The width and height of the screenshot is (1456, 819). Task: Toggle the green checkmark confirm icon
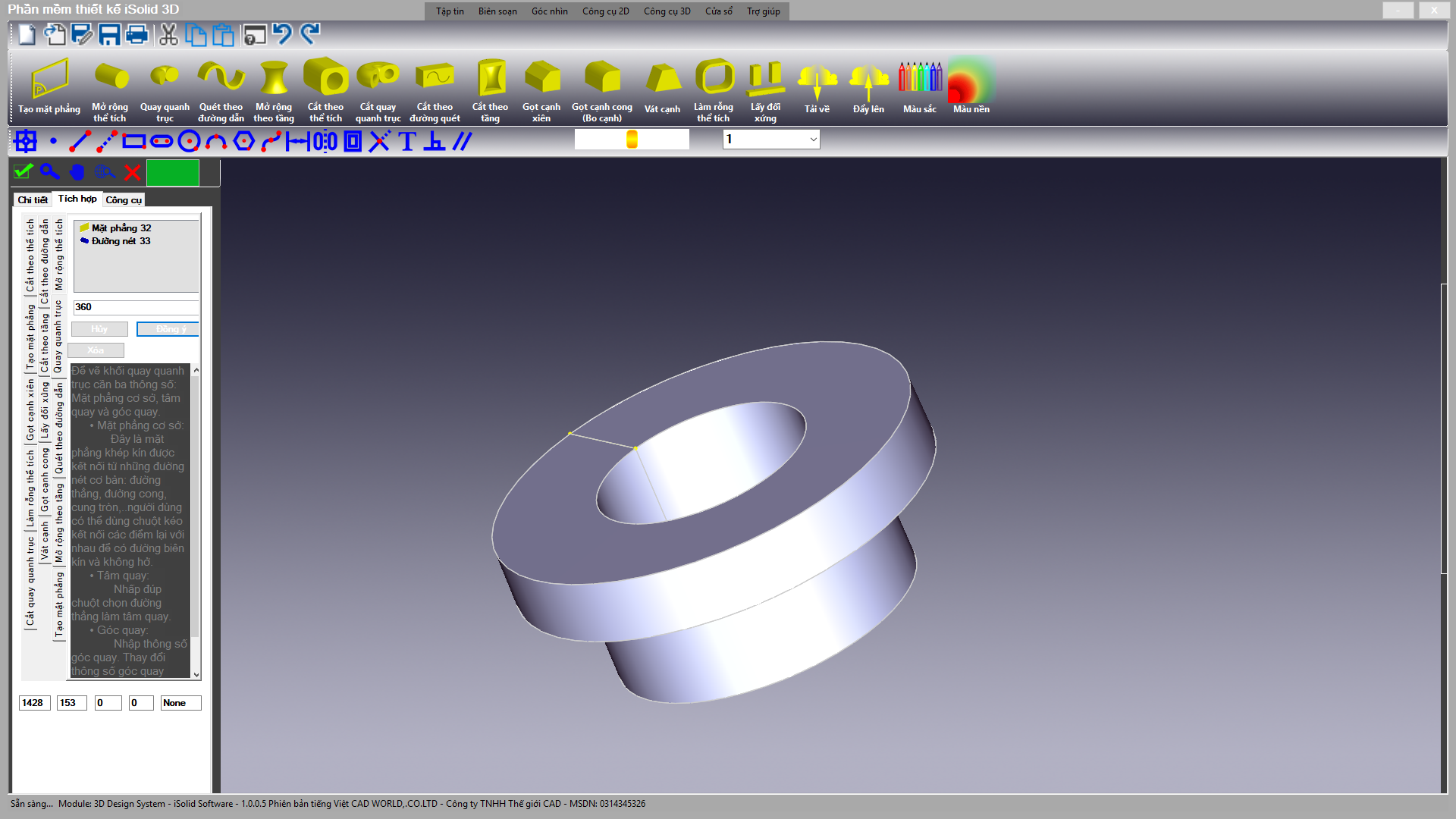[24, 172]
